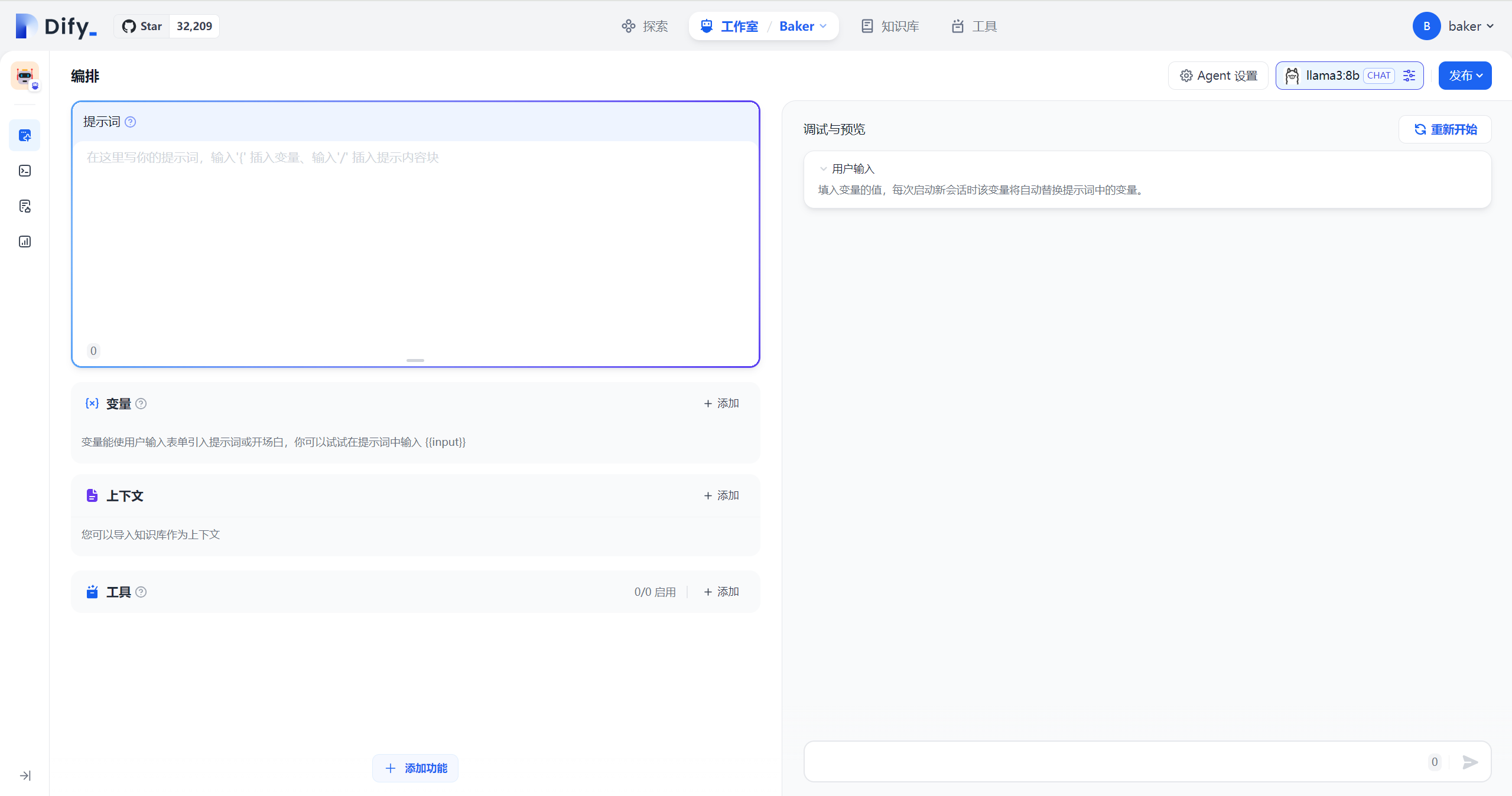Click the CHAT badge on the model
The width and height of the screenshot is (1512, 796).
pyautogui.click(x=1378, y=76)
